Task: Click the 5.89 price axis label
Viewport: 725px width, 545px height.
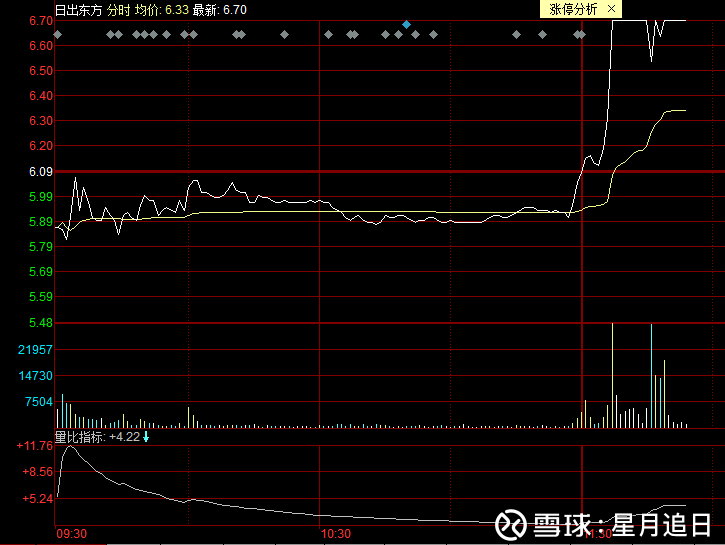Action: (x=41, y=221)
